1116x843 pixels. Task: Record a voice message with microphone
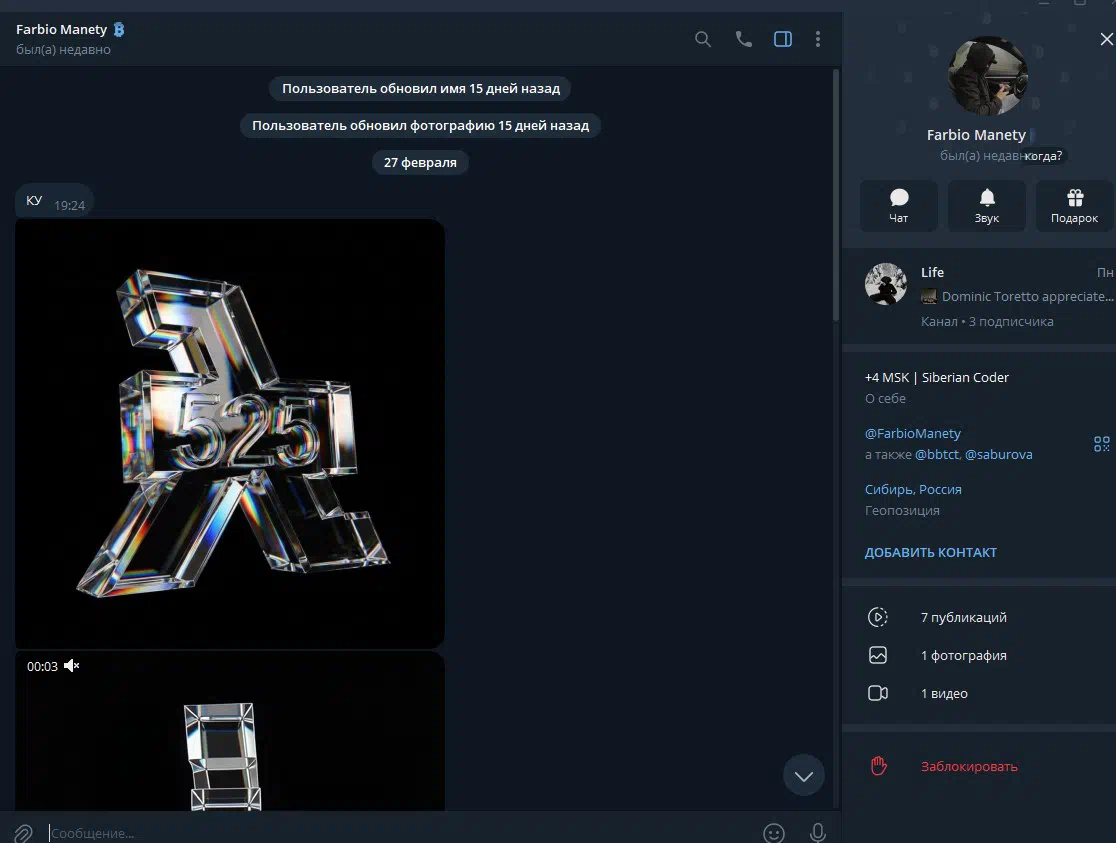click(x=818, y=832)
